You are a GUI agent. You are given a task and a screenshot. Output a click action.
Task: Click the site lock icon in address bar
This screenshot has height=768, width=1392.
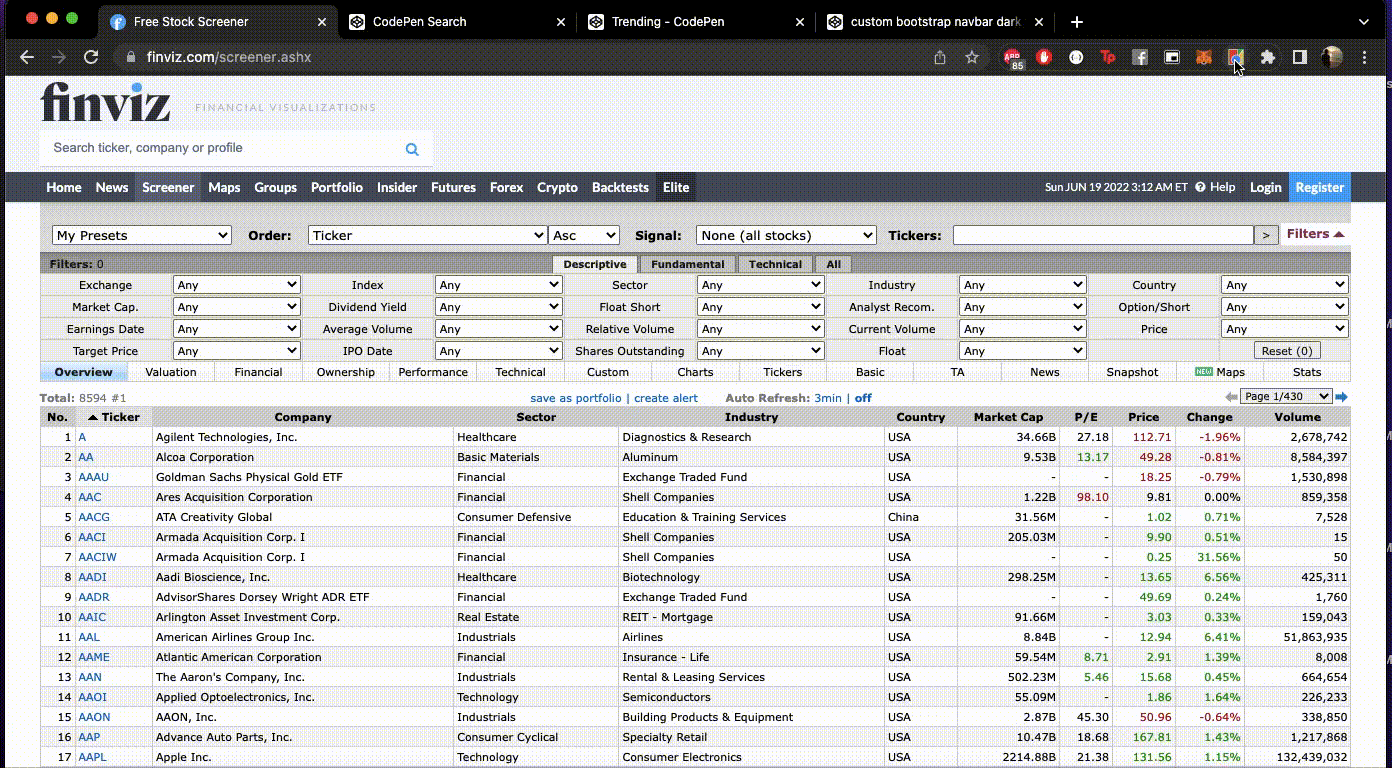pos(132,57)
